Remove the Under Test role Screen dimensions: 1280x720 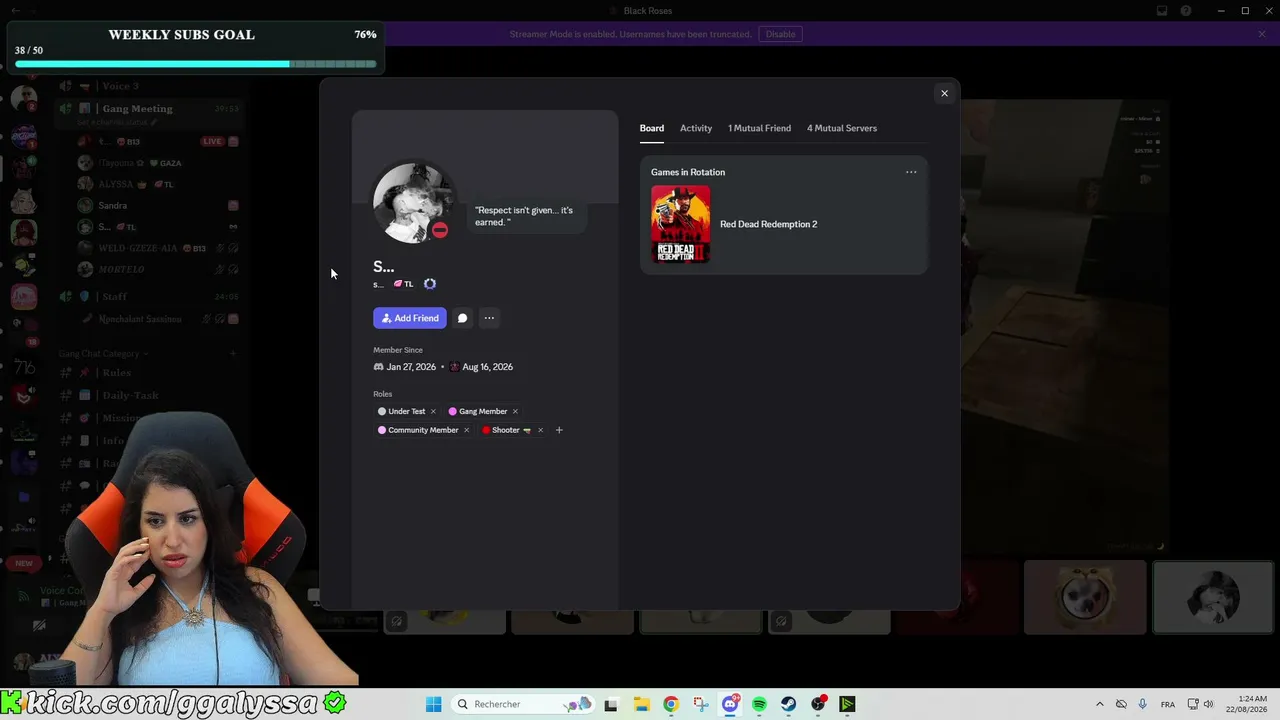click(x=433, y=411)
